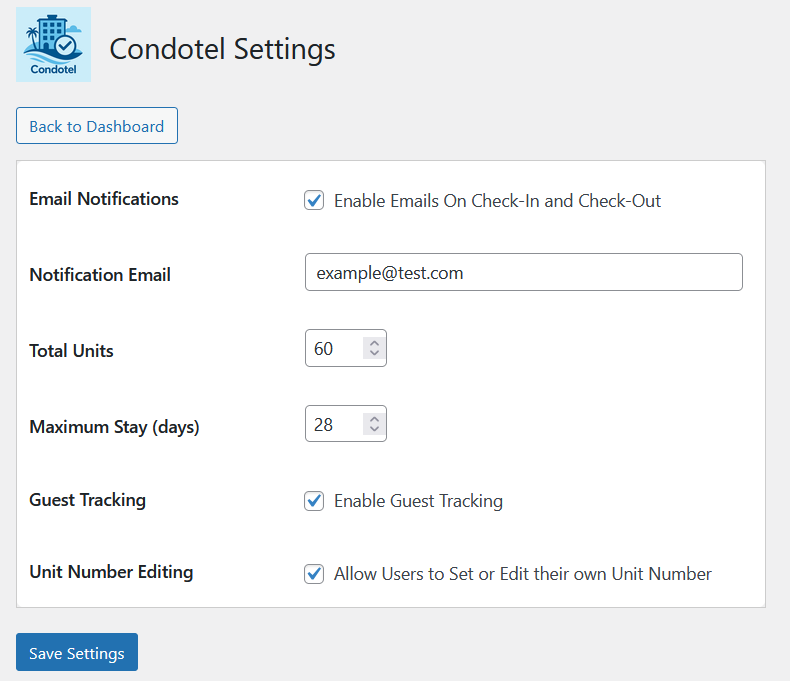The height and width of the screenshot is (681, 790).
Task: Click the 'Unit Number Editing' row label
Action: [x=111, y=572]
